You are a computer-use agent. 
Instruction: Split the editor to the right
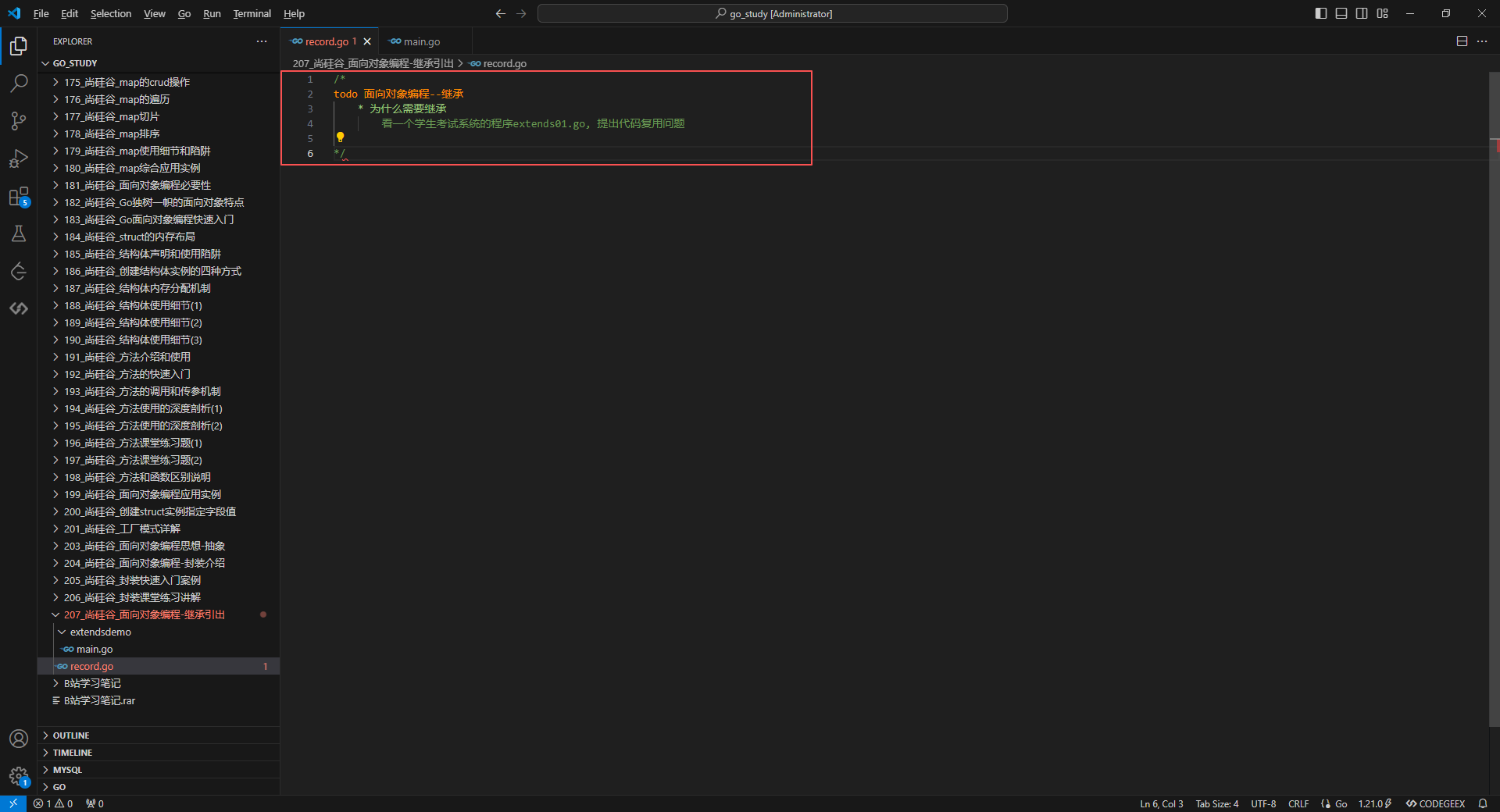1462,41
